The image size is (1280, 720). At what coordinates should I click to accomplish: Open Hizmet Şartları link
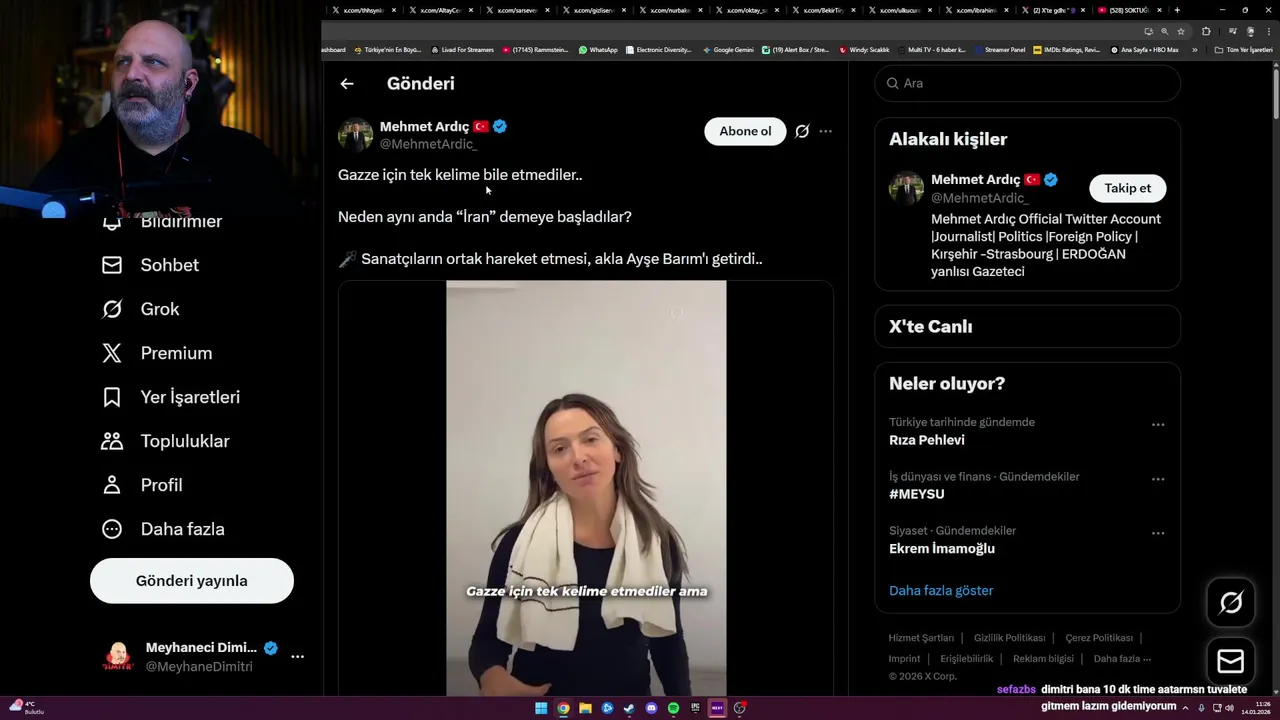[921, 638]
